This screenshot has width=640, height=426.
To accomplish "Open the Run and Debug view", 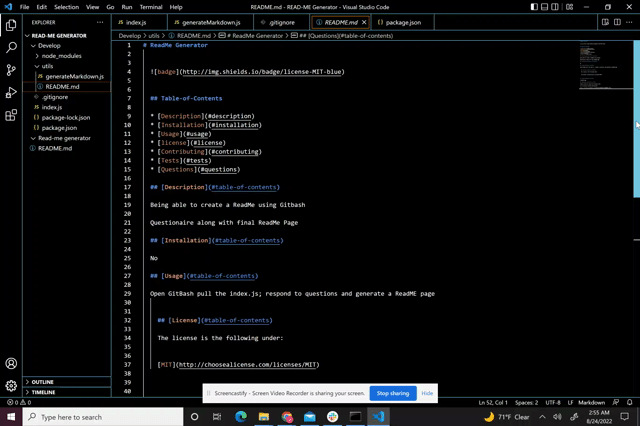I will (11, 93).
